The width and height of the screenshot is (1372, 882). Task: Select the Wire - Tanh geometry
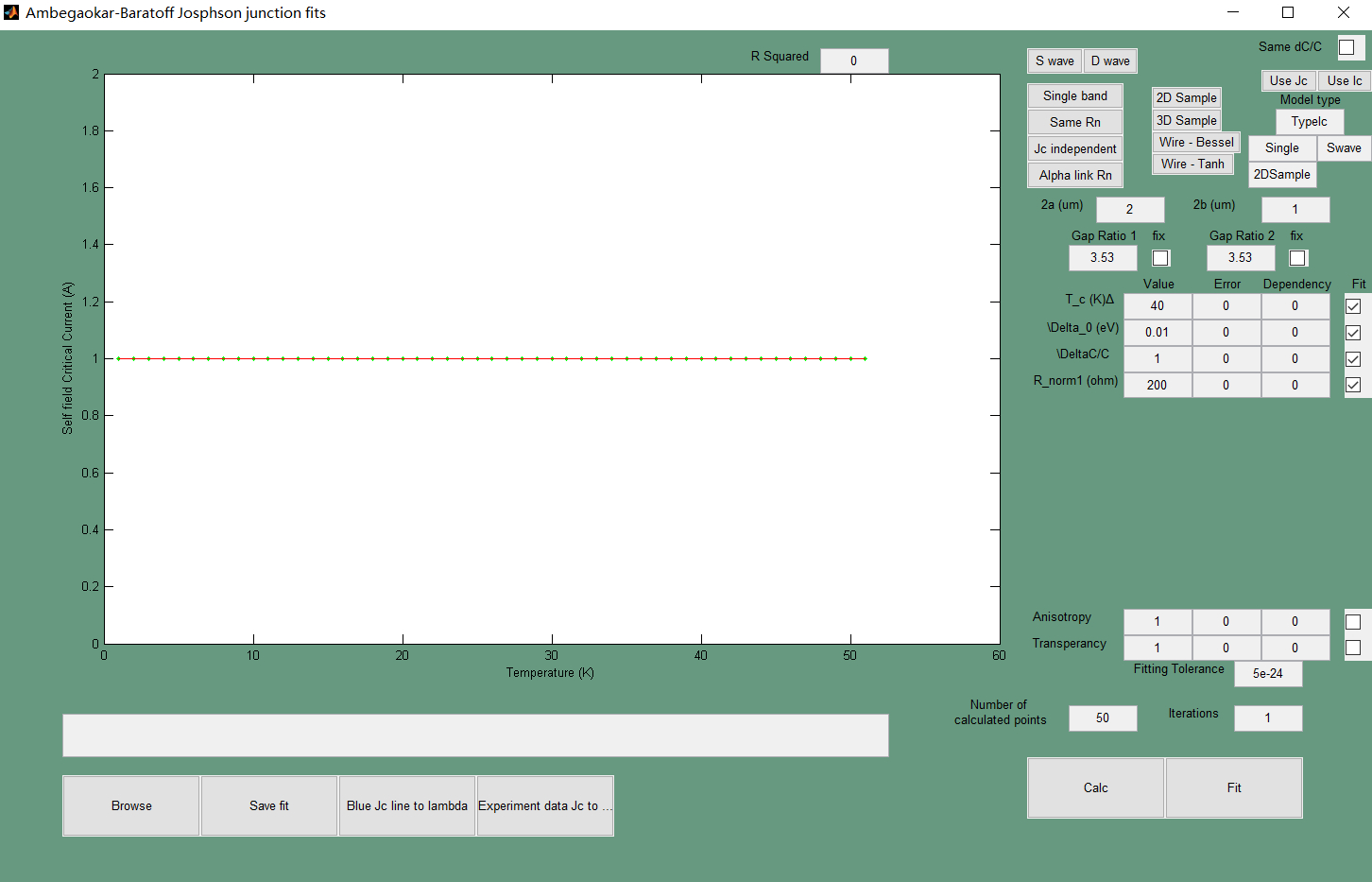tap(1192, 164)
